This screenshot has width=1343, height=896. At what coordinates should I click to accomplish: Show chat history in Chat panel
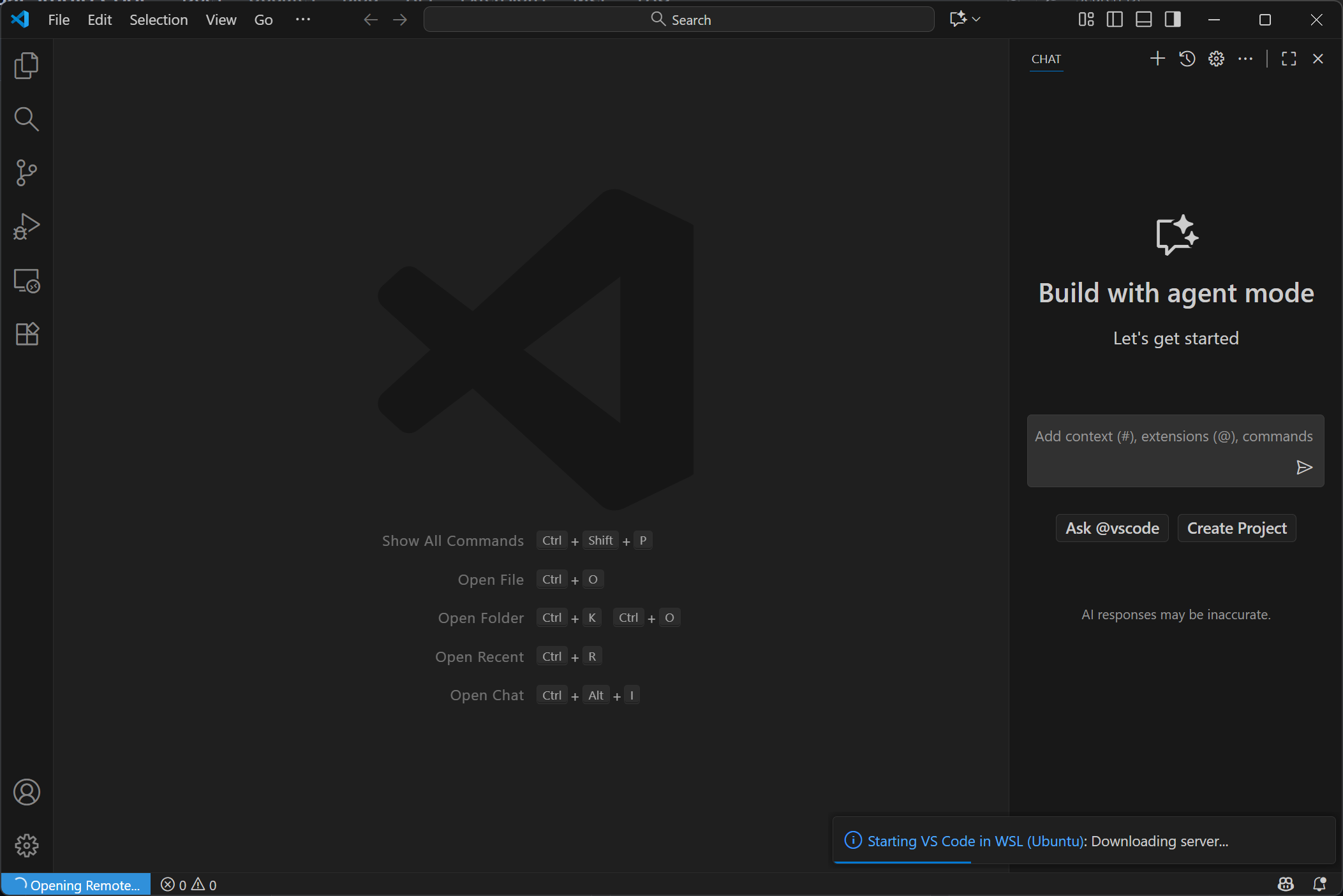pos(1187,59)
